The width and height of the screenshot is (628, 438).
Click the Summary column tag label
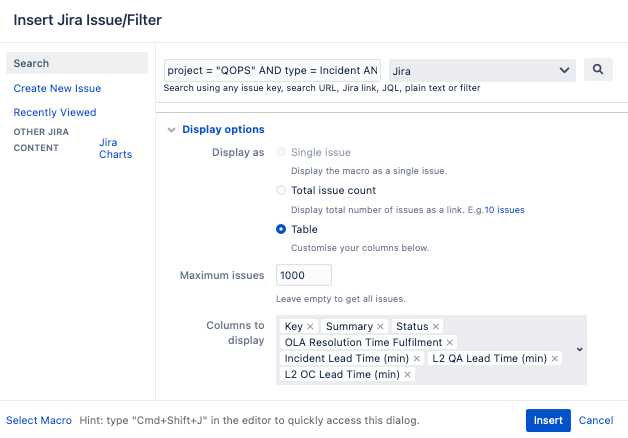coord(349,327)
